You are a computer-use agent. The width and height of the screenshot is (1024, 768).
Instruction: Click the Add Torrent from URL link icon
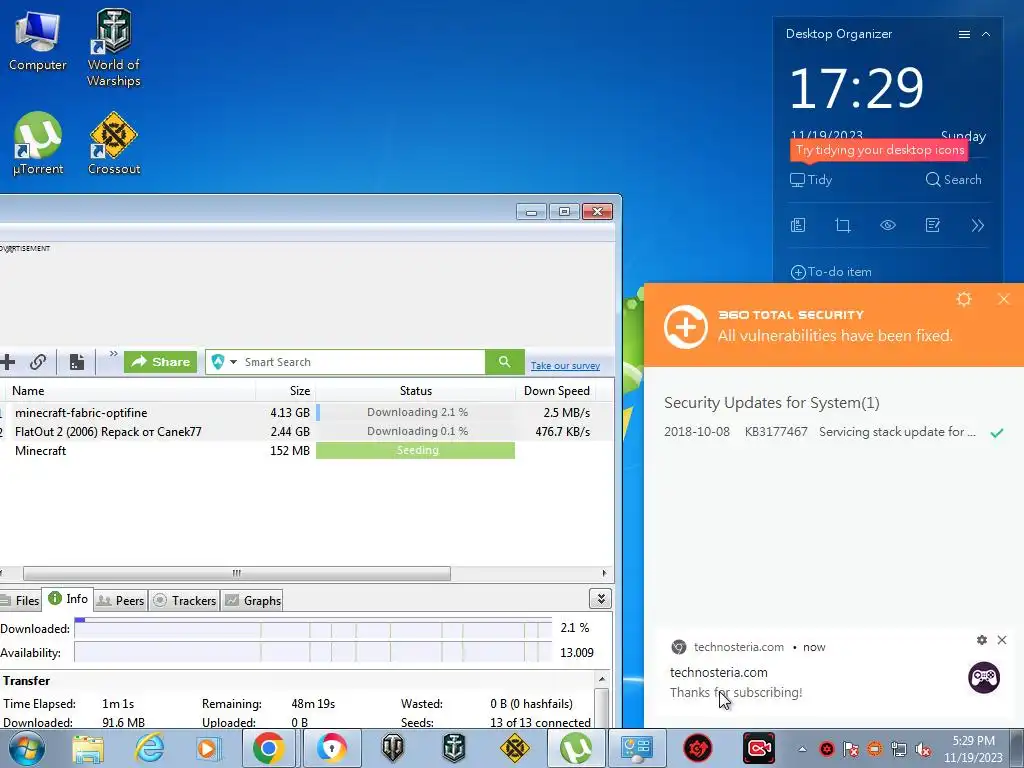(38, 362)
